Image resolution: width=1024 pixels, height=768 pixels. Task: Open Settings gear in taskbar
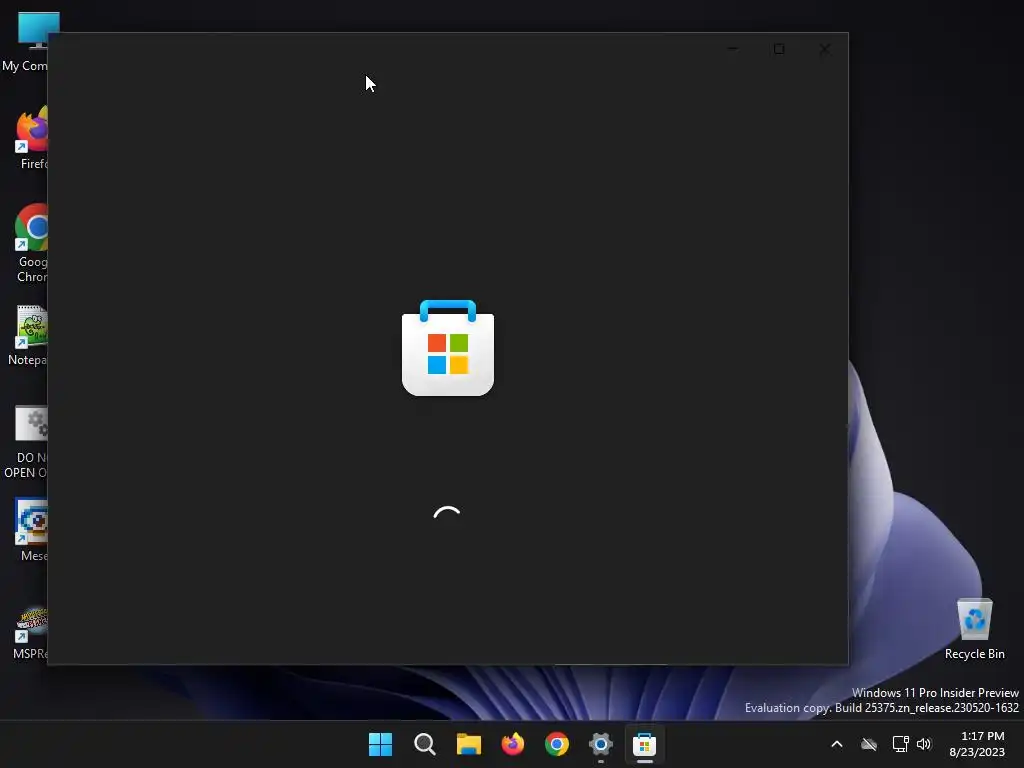[x=601, y=744]
